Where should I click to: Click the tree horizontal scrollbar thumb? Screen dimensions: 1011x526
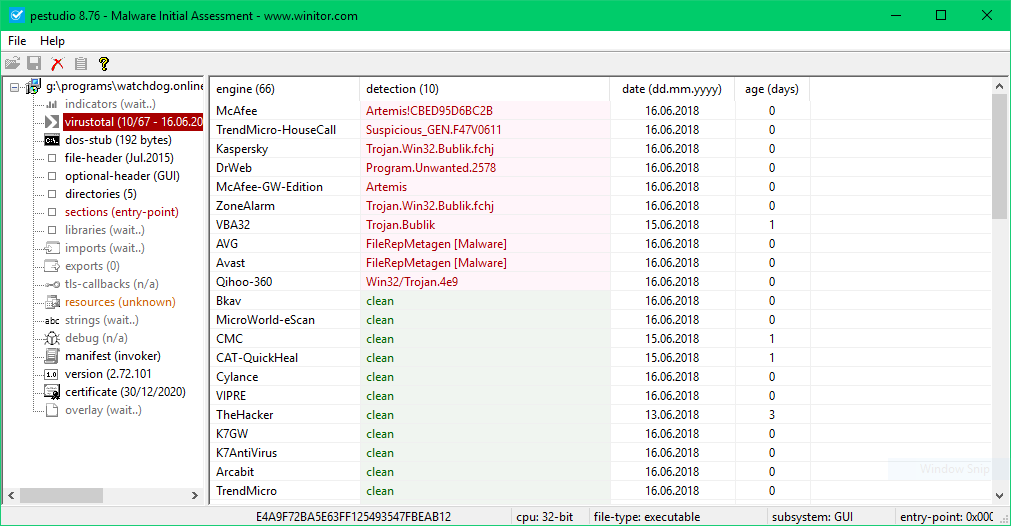(61, 495)
